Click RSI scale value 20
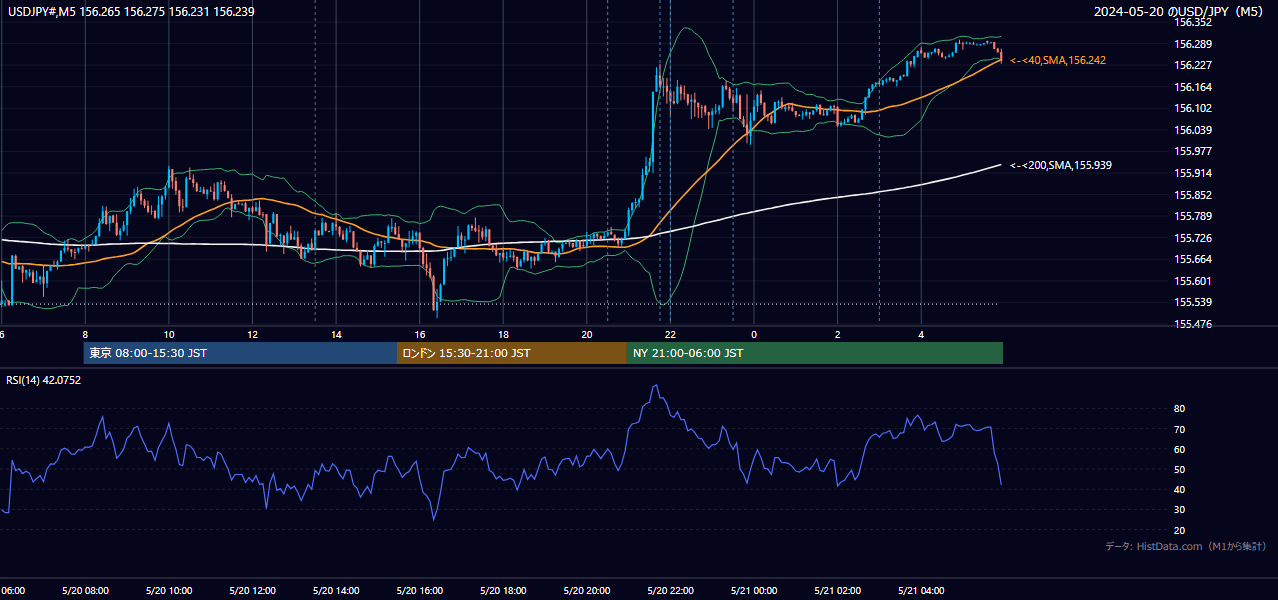Viewport: 1278px width, 600px height. [x=1180, y=530]
